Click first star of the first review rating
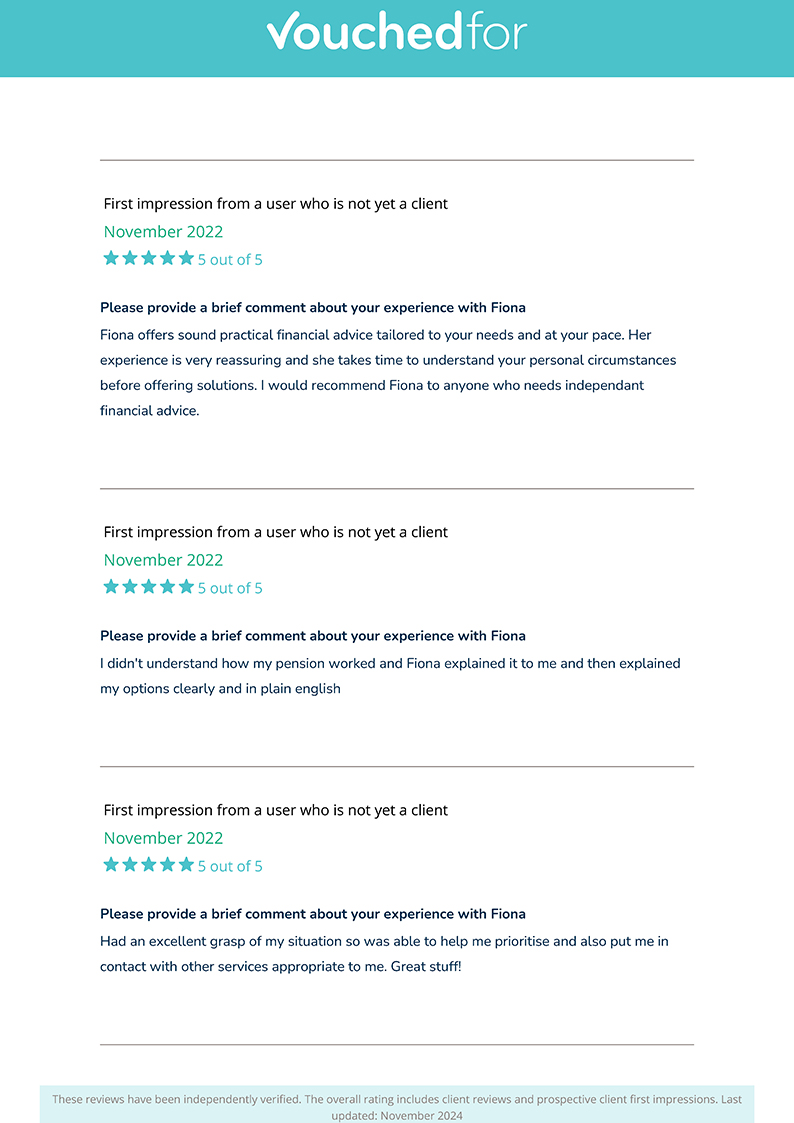 click(x=111, y=258)
